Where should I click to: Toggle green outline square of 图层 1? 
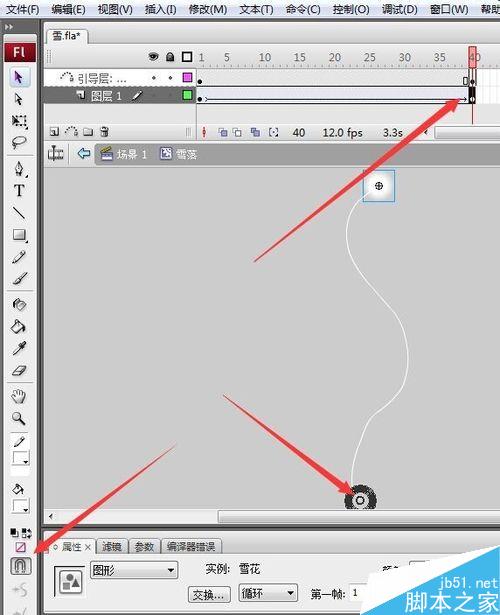click(x=187, y=95)
